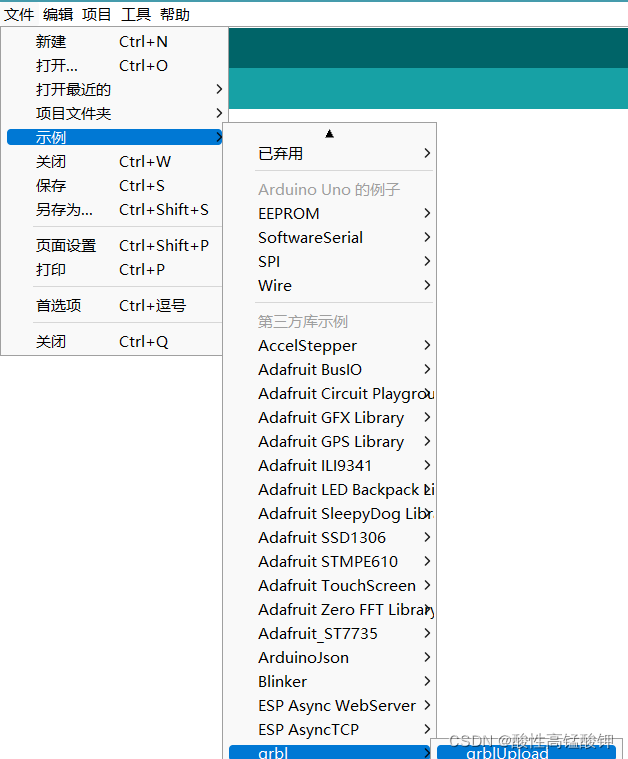Open the 文件 menu
628x759 pixels.
pos(19,15)
